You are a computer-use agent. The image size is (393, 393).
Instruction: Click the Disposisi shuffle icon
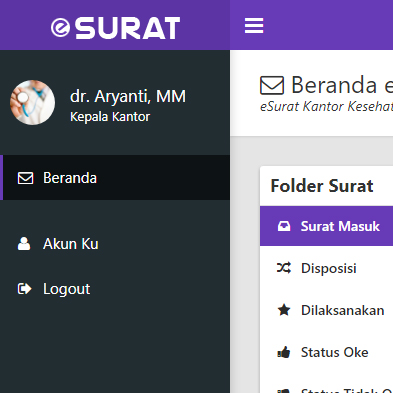coord(284,268)
